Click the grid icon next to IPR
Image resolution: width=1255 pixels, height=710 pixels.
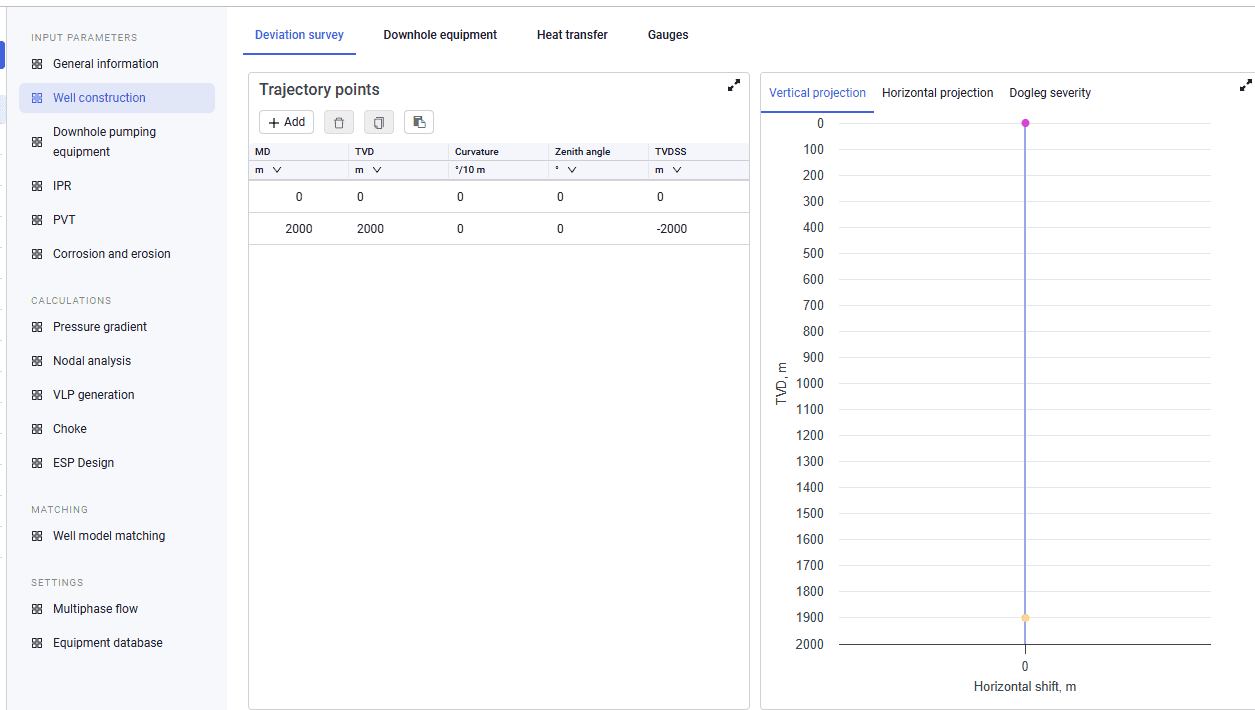(x=37, y=186)
